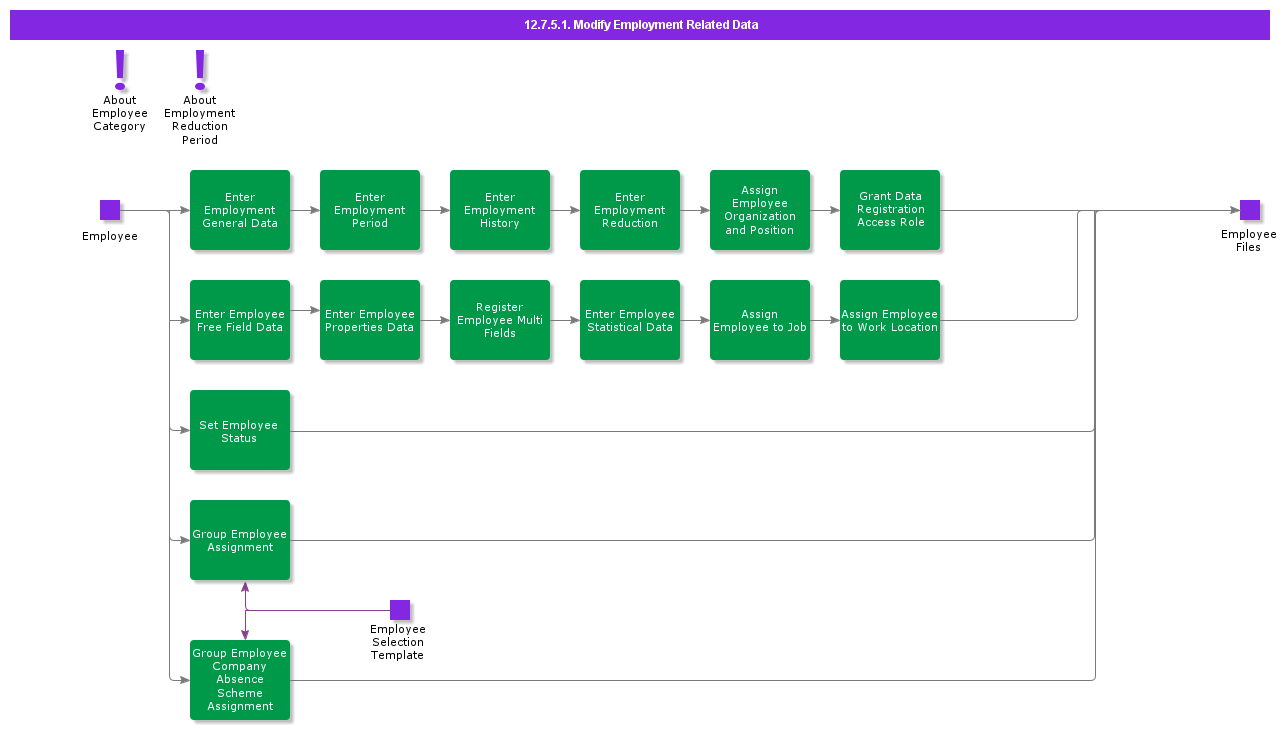Click Group Employee Company Absence Scheme Assignment

click(240, 680)
